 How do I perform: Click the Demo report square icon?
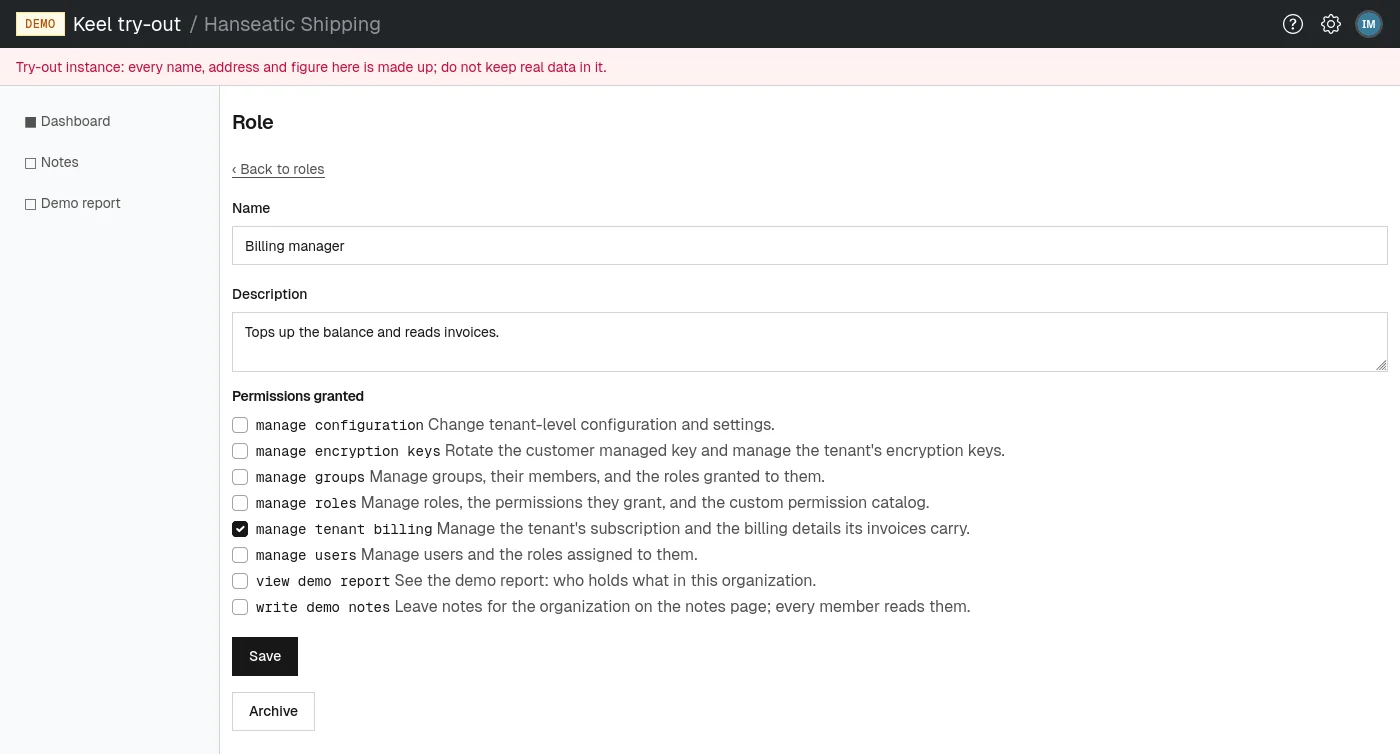(30, 204)
